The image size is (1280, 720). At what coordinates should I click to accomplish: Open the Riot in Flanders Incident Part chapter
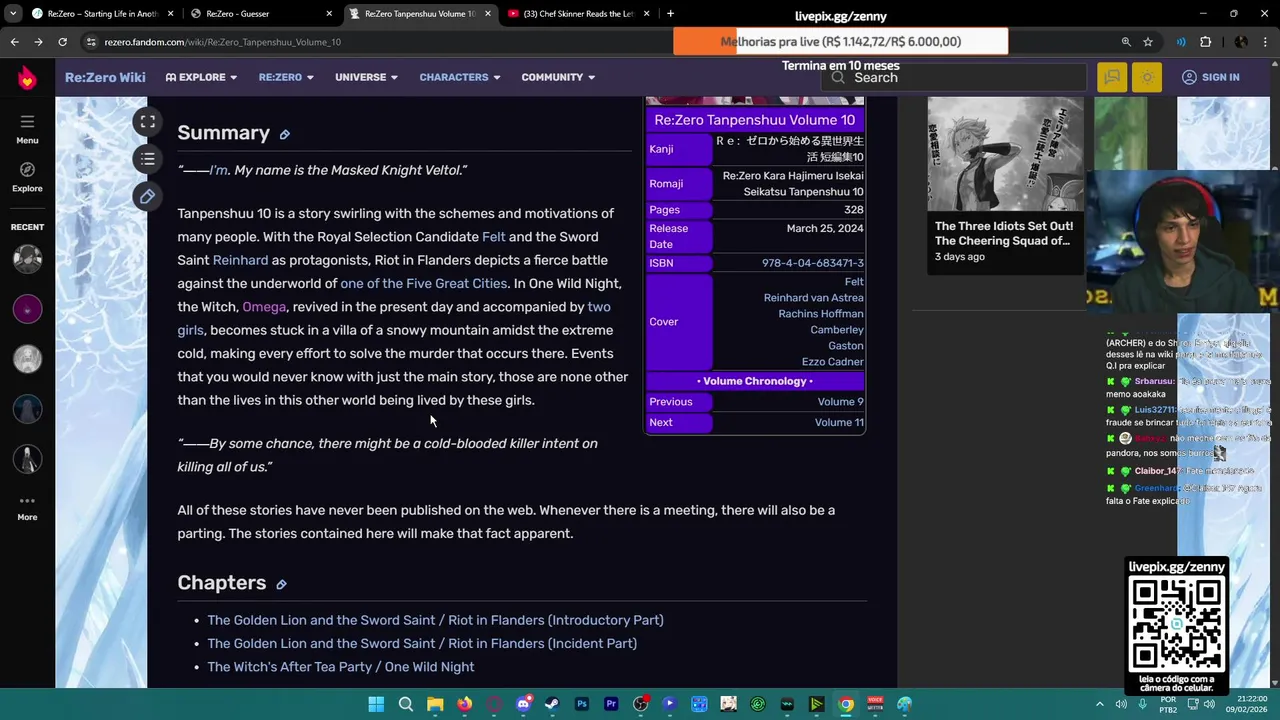tap(422, 643)
